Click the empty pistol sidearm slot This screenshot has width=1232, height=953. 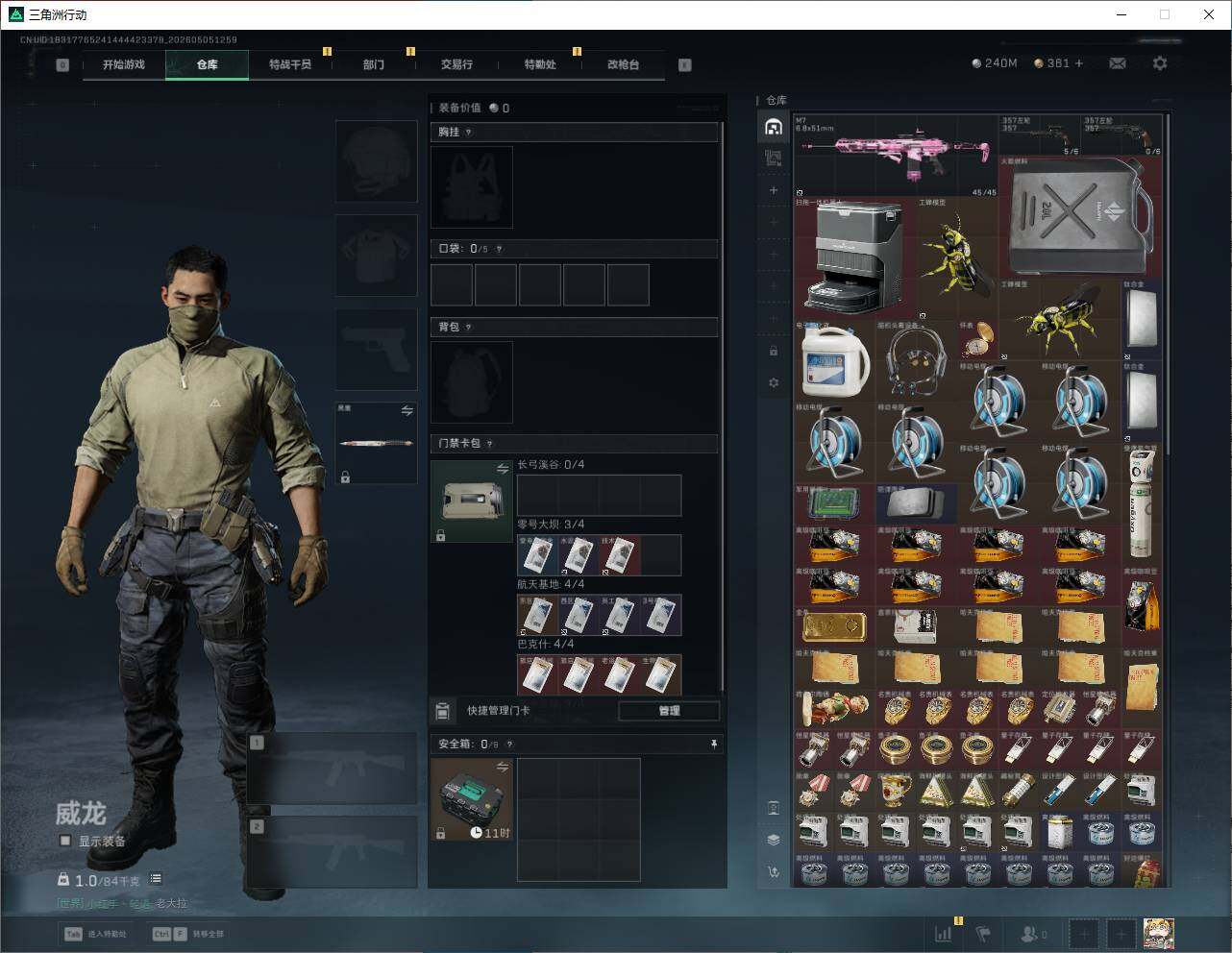click(376, 349)
